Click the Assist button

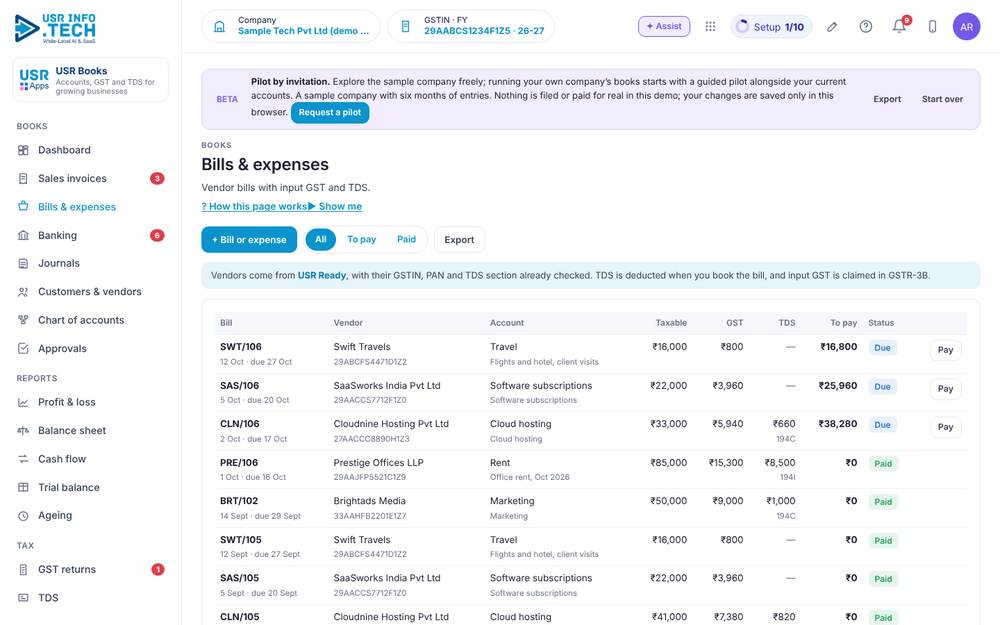(664, 26)
